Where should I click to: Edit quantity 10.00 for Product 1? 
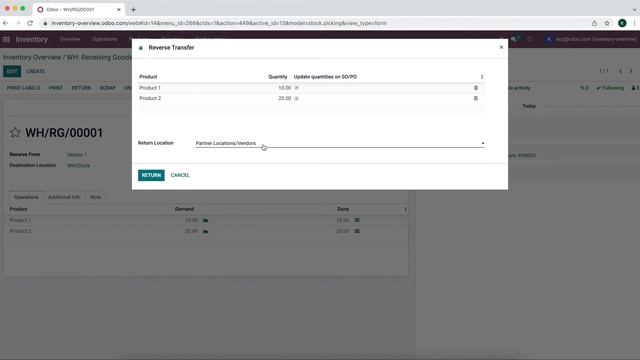pyautogui.click(x=284, y=88)
